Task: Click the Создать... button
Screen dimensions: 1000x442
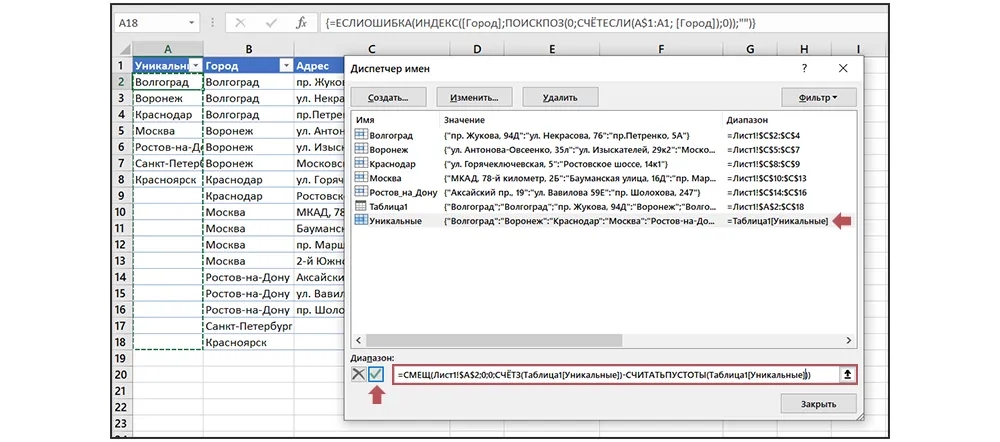Action: pyautogui.click(x=387, y=97)
